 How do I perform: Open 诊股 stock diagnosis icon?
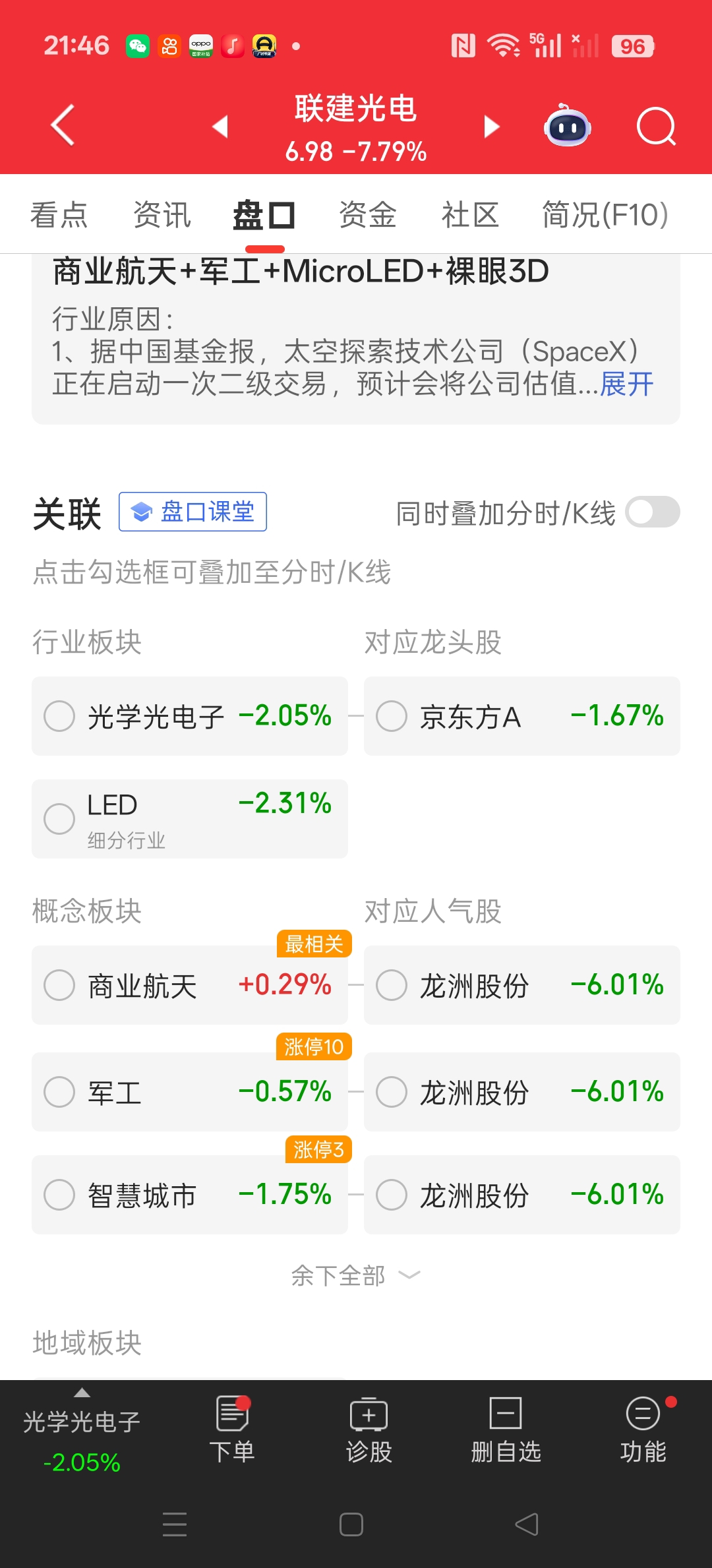point(369,1430)
